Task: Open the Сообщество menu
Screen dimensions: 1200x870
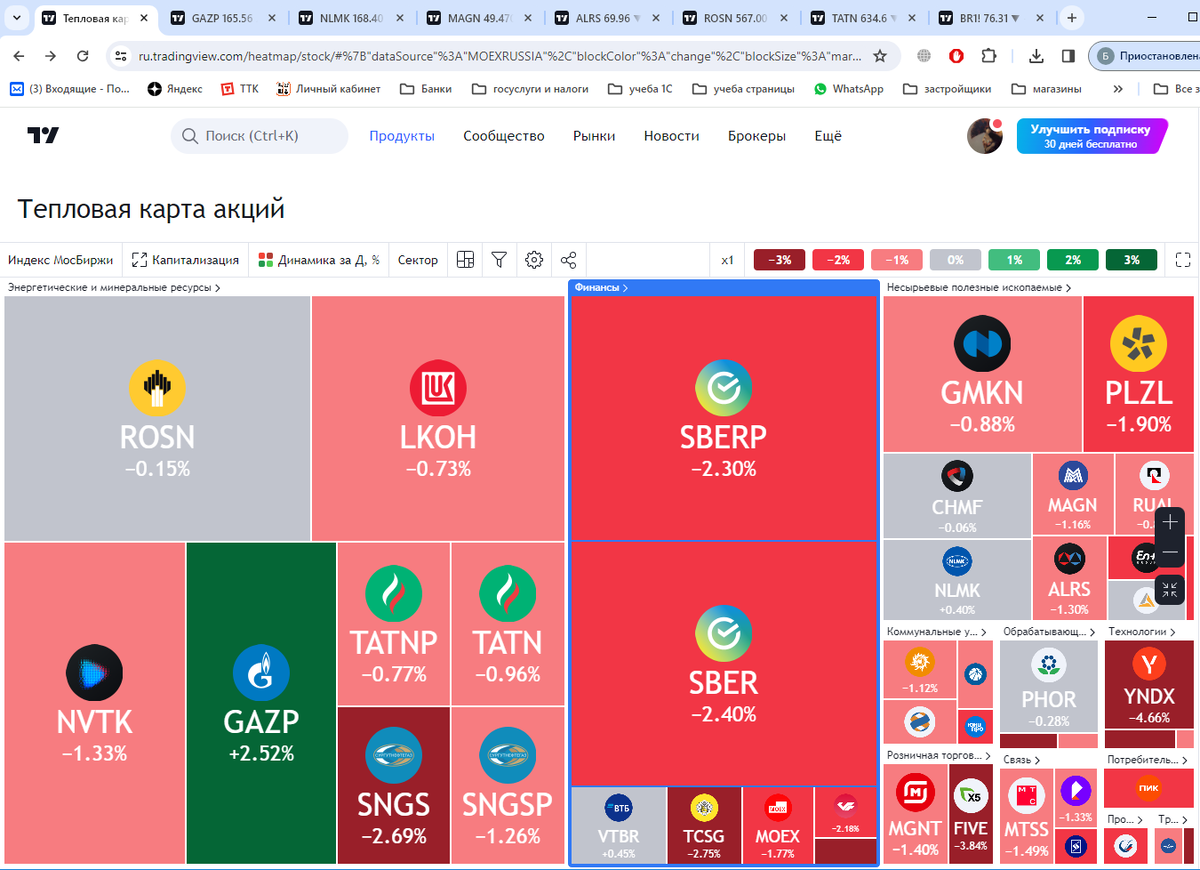Action: pyautogui.click(x=504, y=136)
